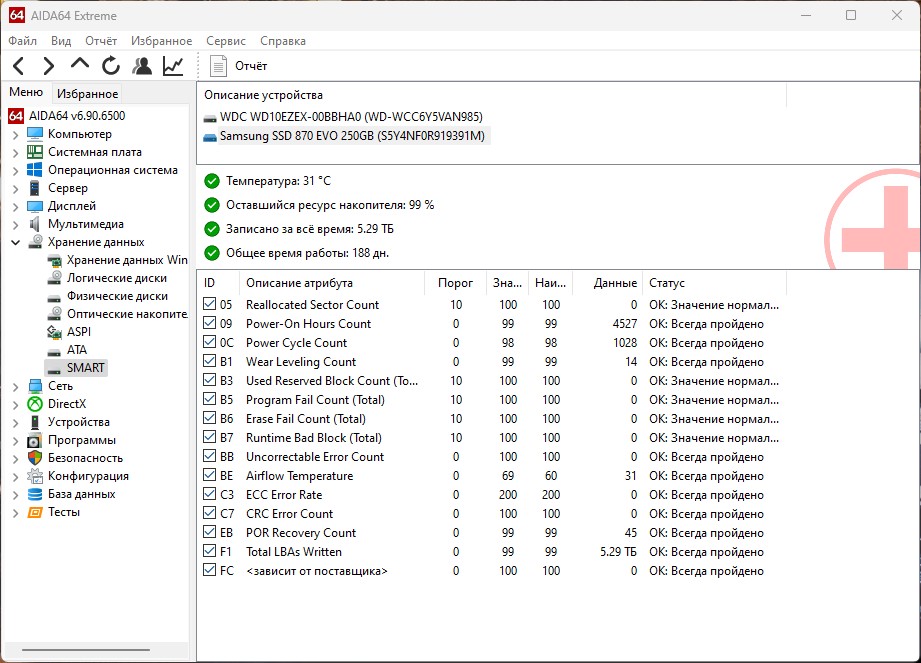
Task: Open the user profile toolbar icon
Action: point(142,66)
